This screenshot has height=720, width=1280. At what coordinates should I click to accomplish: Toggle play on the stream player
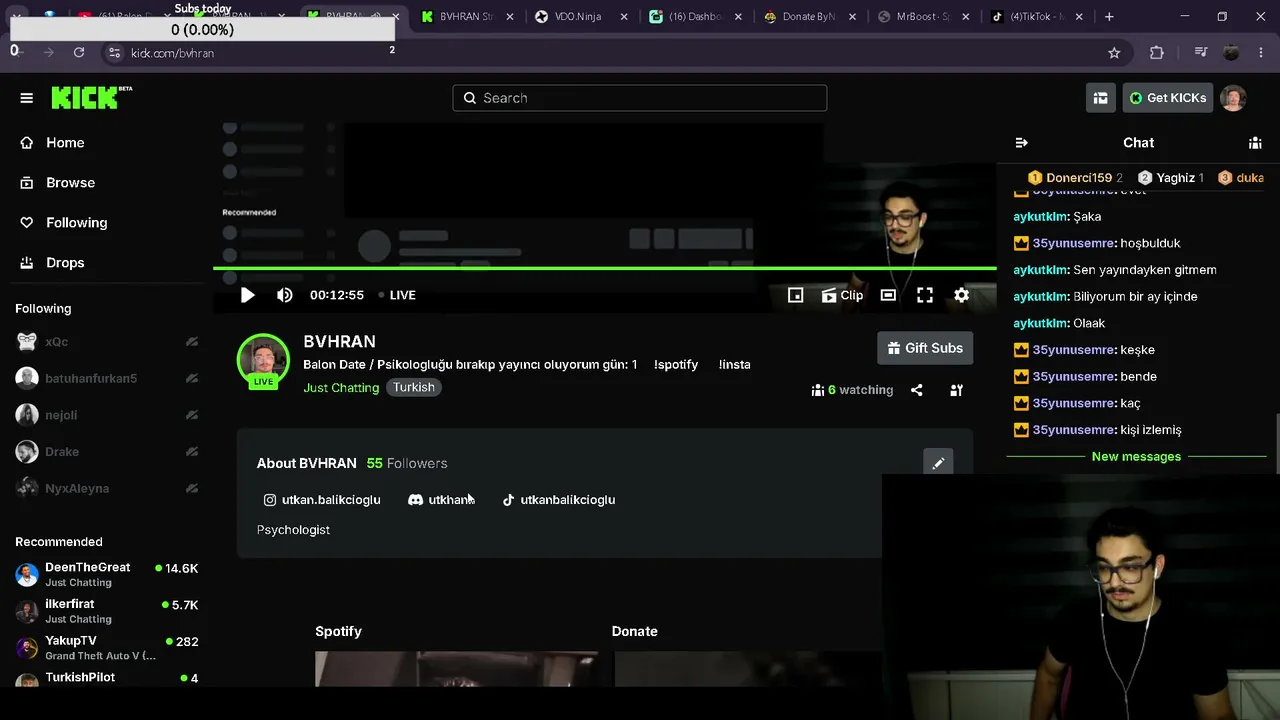point(248,295)
